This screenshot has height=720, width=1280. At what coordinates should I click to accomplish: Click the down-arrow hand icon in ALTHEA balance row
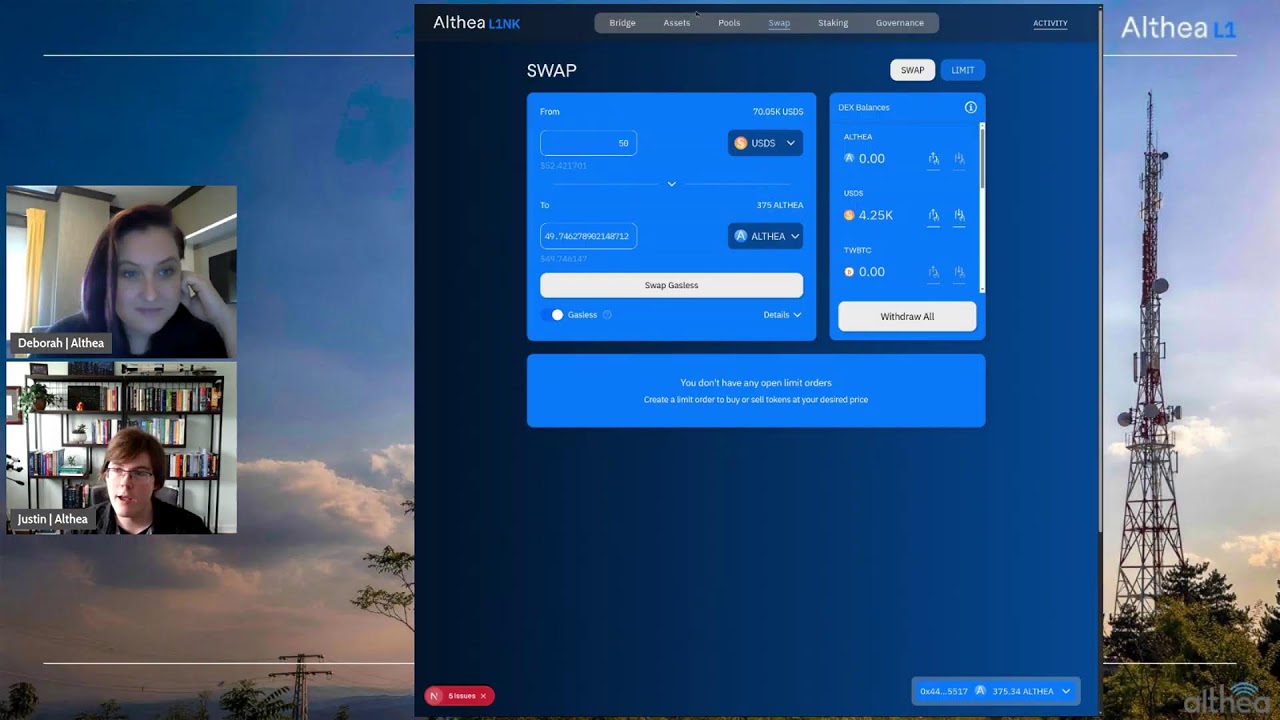pyautogui.click(x=959, y=158)
